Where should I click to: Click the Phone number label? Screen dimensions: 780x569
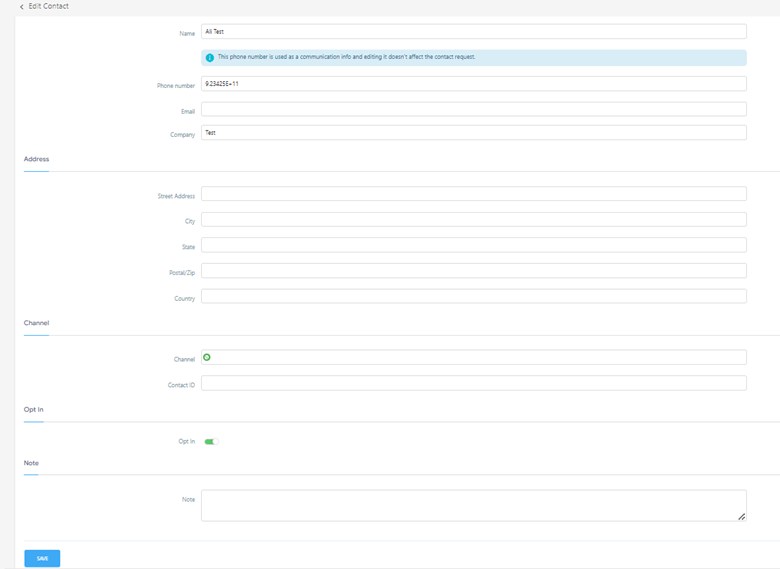coord(176,86)
